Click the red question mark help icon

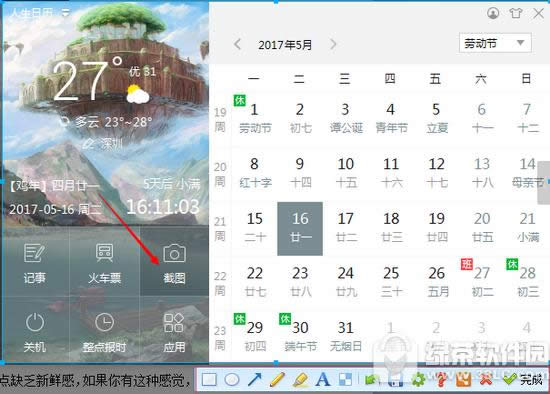coord(441,380)
